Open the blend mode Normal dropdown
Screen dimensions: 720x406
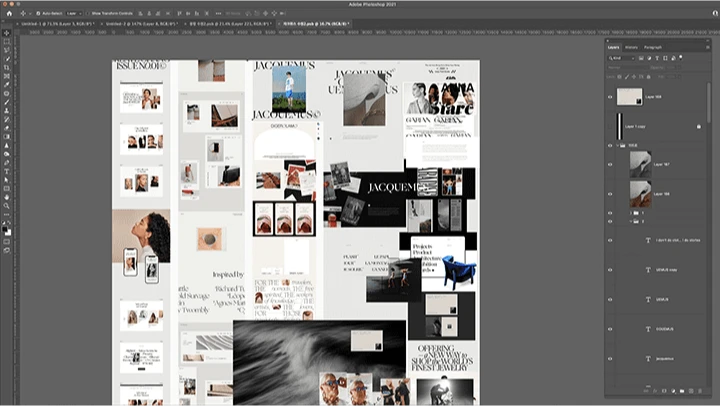[x=627, y=68]
